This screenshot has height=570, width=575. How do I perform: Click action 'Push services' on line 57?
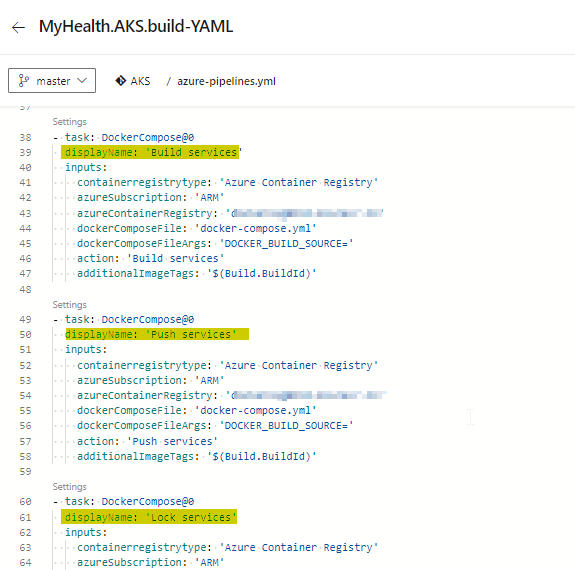147,441
